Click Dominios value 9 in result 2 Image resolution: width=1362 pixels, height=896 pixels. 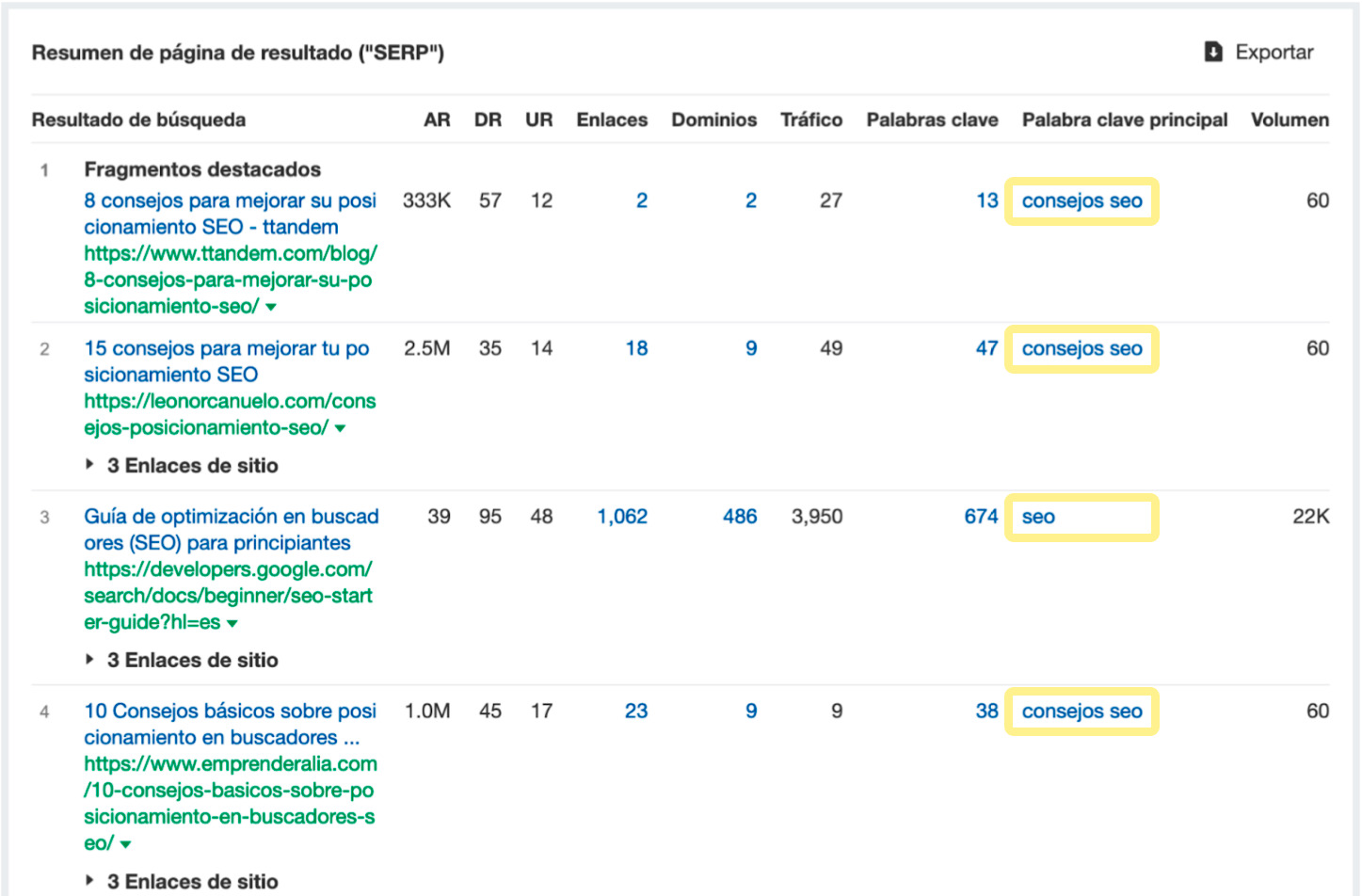tap(751, 348)
